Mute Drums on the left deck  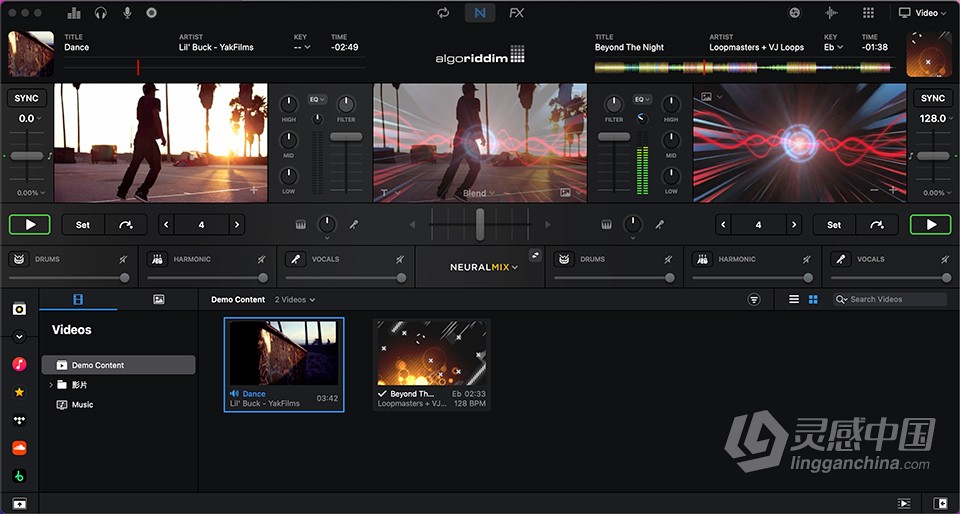124,259
